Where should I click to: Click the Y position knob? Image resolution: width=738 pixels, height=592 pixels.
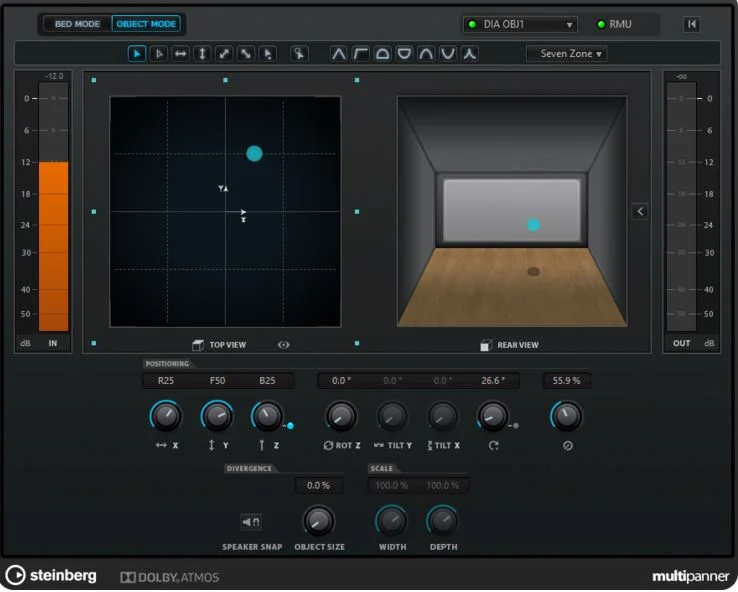217,416
